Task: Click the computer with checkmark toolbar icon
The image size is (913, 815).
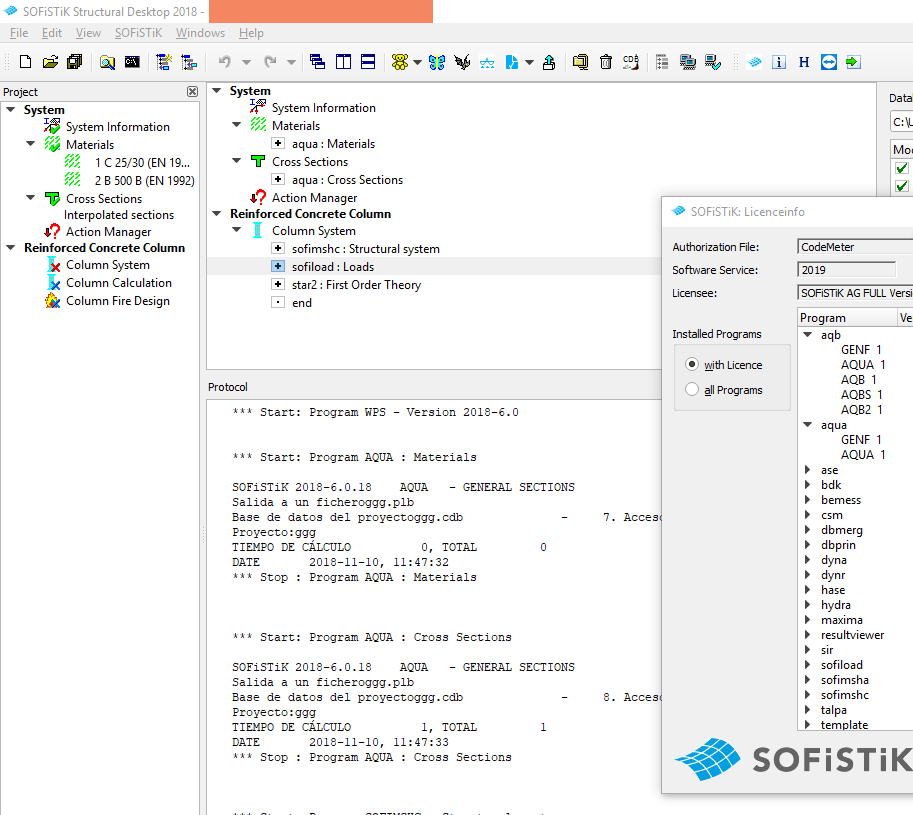Action: click(713, 62)
